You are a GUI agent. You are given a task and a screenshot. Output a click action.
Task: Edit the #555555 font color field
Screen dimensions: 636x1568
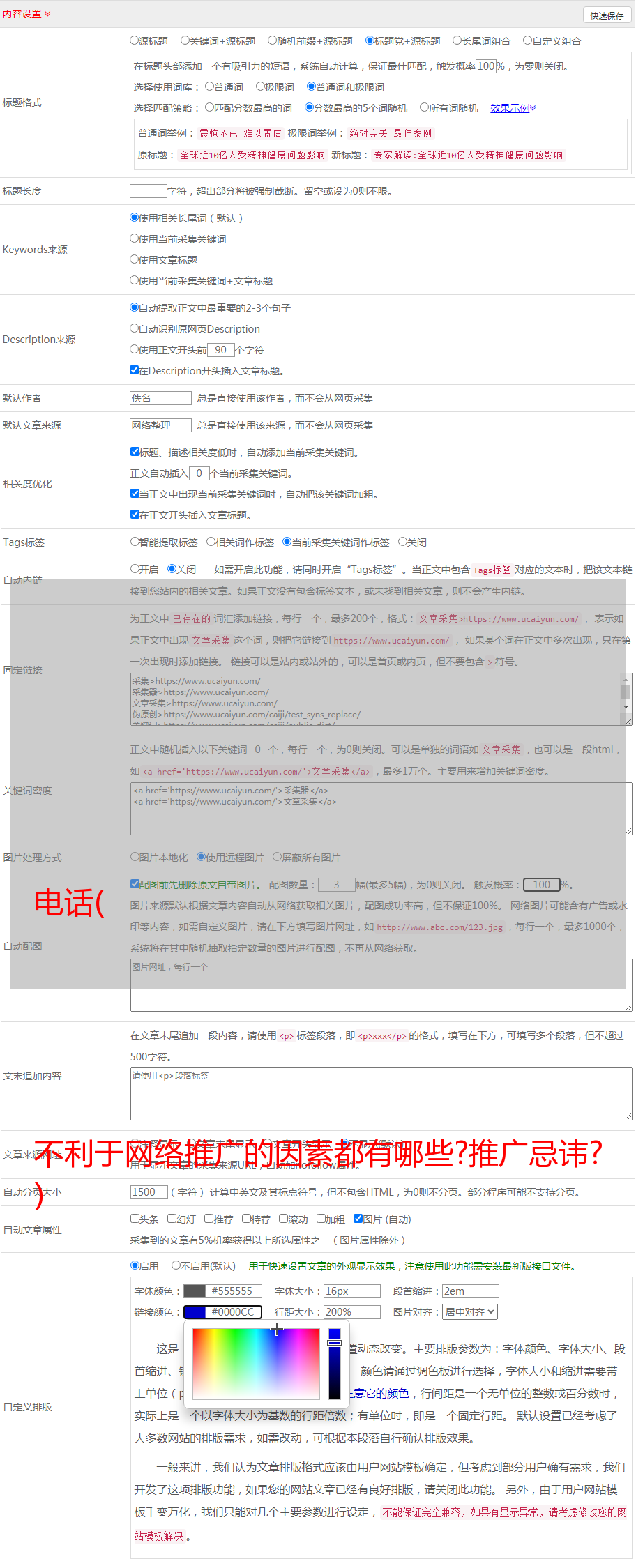click(234, 1291)
